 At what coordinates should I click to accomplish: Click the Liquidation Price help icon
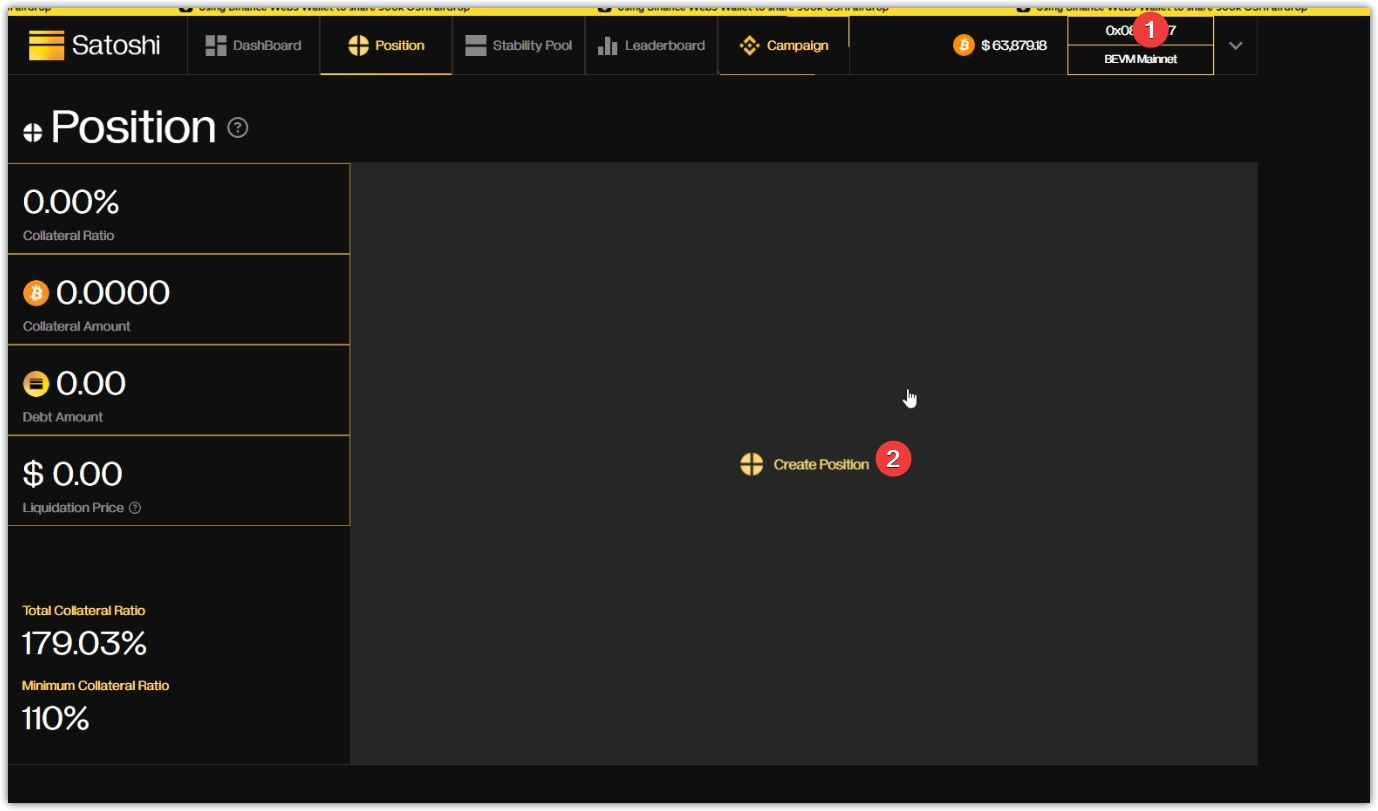135,508
